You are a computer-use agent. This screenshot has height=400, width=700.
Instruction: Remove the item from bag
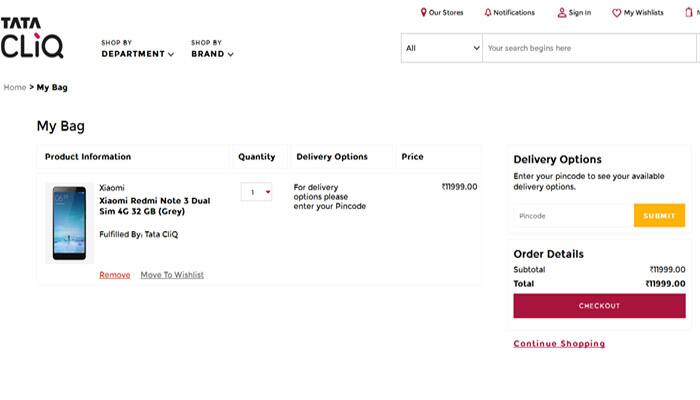[x=115, y=275]
